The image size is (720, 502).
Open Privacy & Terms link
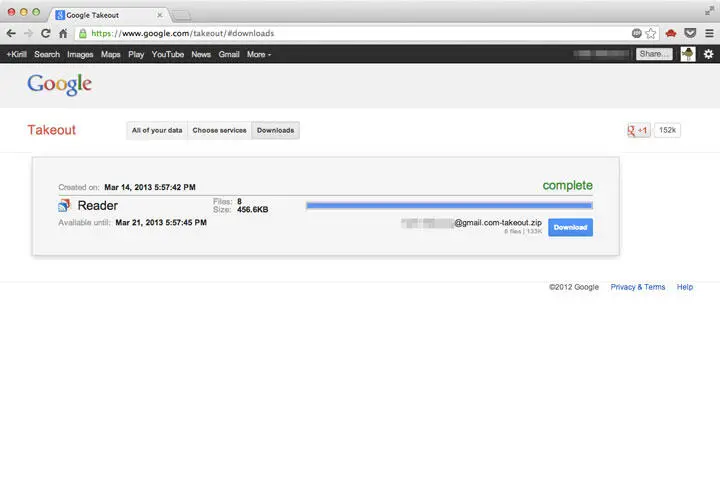pyautogui.click(x=637, y=287)
